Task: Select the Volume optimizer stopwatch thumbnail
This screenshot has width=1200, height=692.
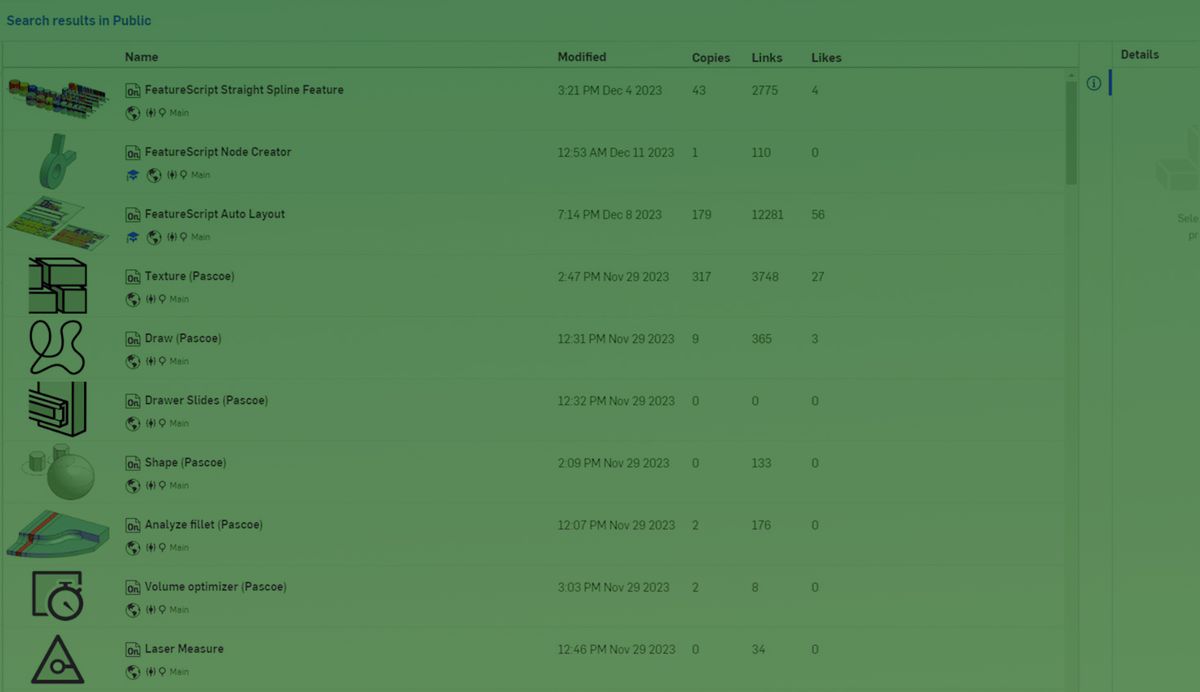Action: [x=58, y=596]
